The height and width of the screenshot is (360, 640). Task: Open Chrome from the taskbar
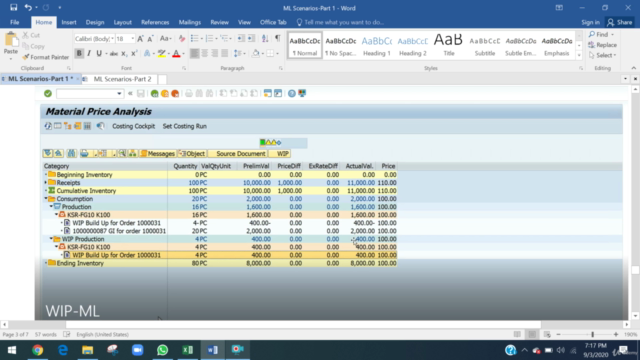click(38, 350)
